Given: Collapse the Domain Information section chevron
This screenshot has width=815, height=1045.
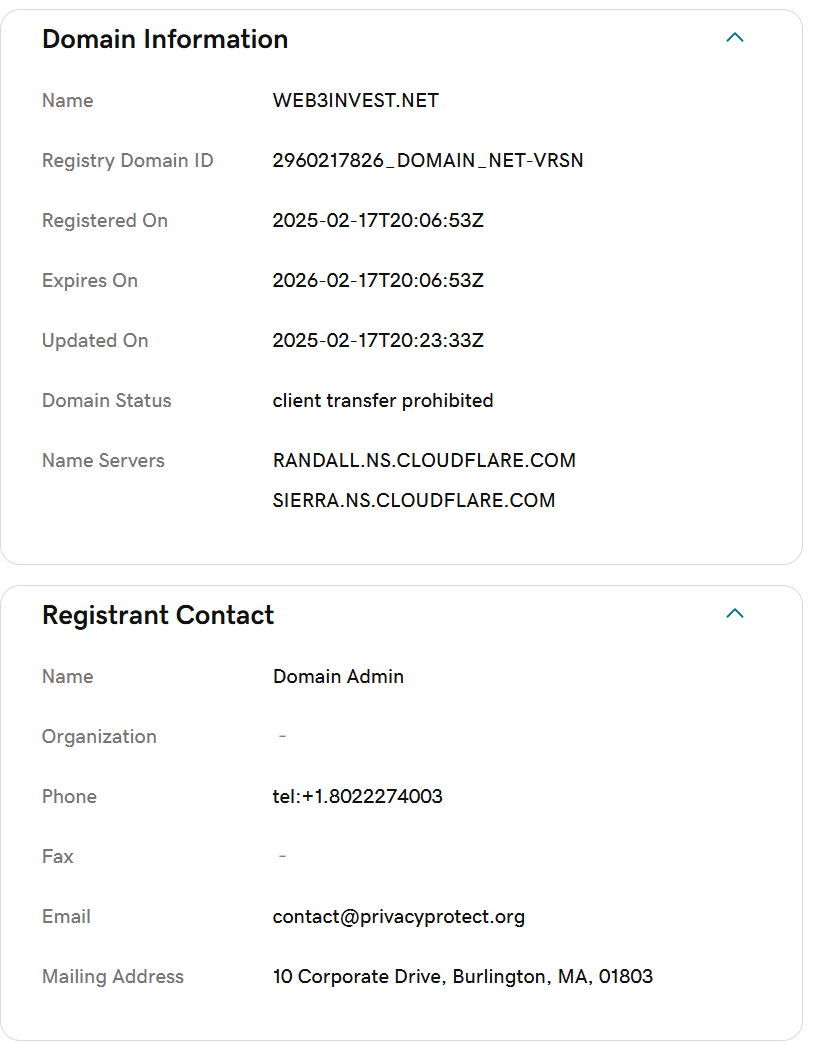Looking at the screenshot, I should click(734, 38).
